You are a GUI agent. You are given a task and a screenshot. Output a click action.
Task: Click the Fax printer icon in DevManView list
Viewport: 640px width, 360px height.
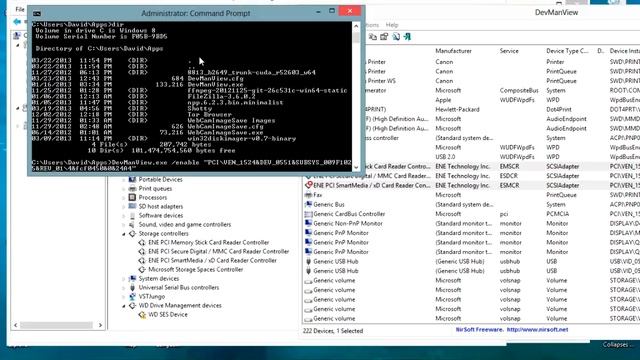click(x=309, y=195)
